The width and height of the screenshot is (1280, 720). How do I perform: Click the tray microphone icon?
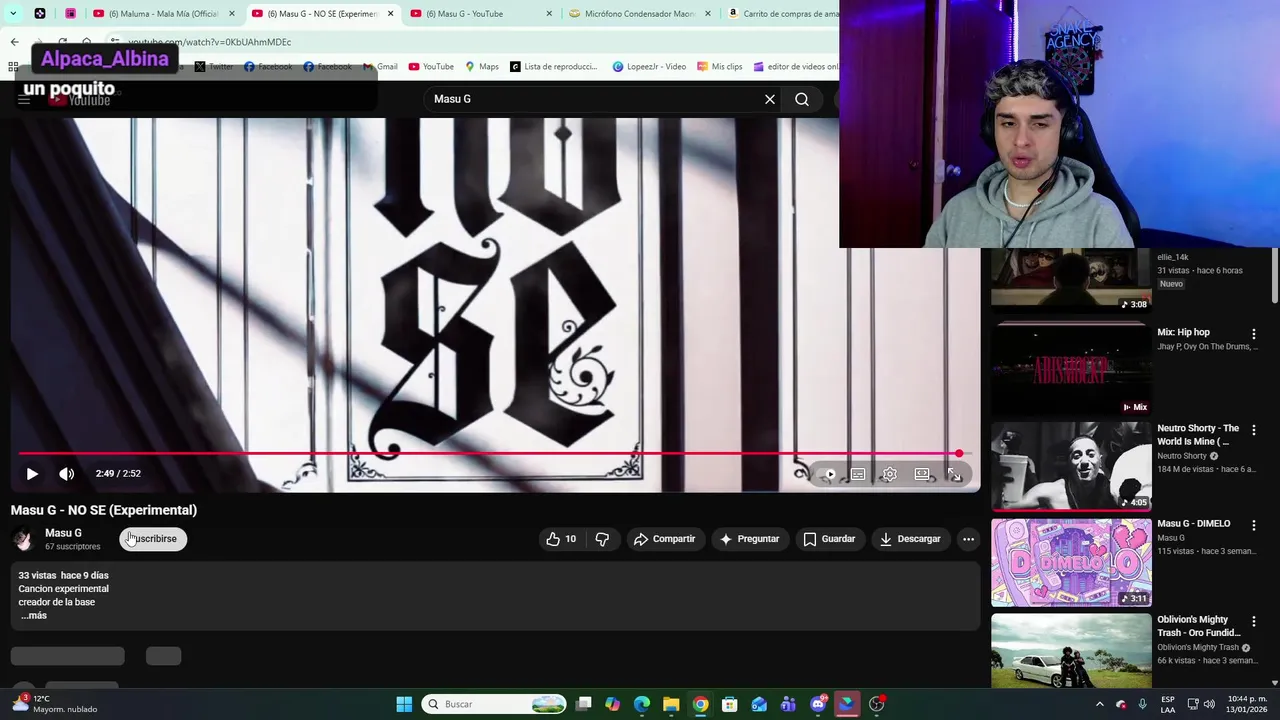coord(1143,704)
